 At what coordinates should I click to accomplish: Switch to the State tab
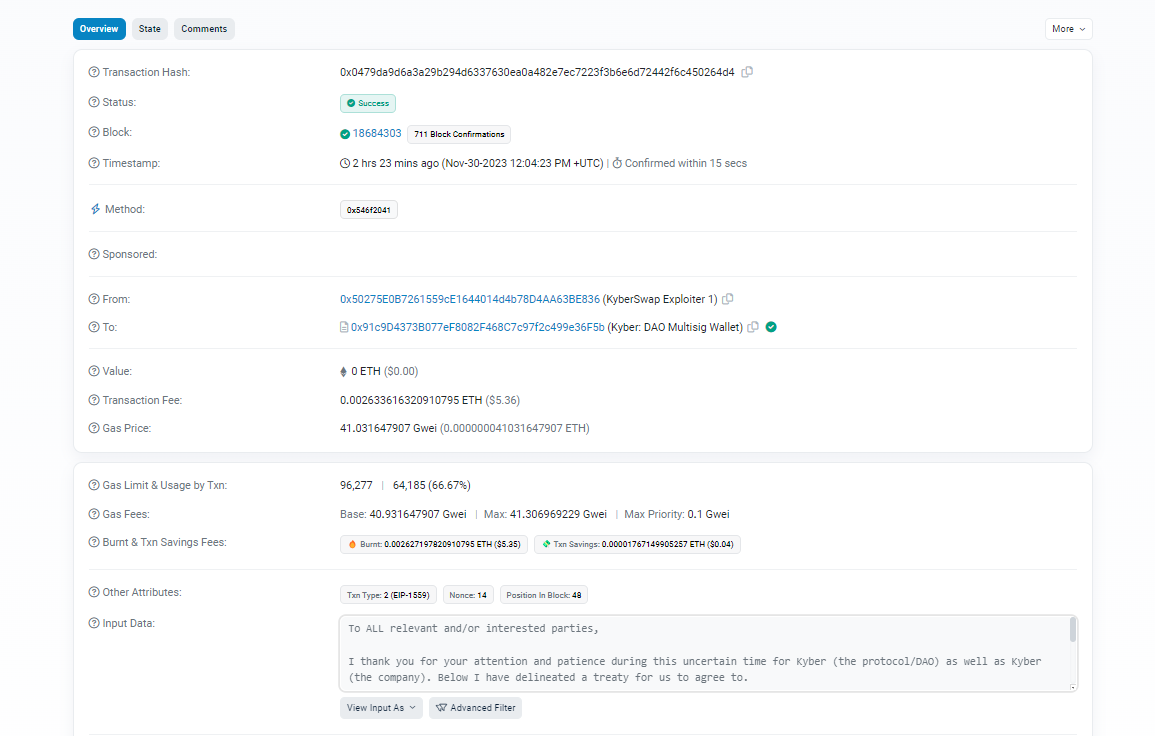pos(150,29)
